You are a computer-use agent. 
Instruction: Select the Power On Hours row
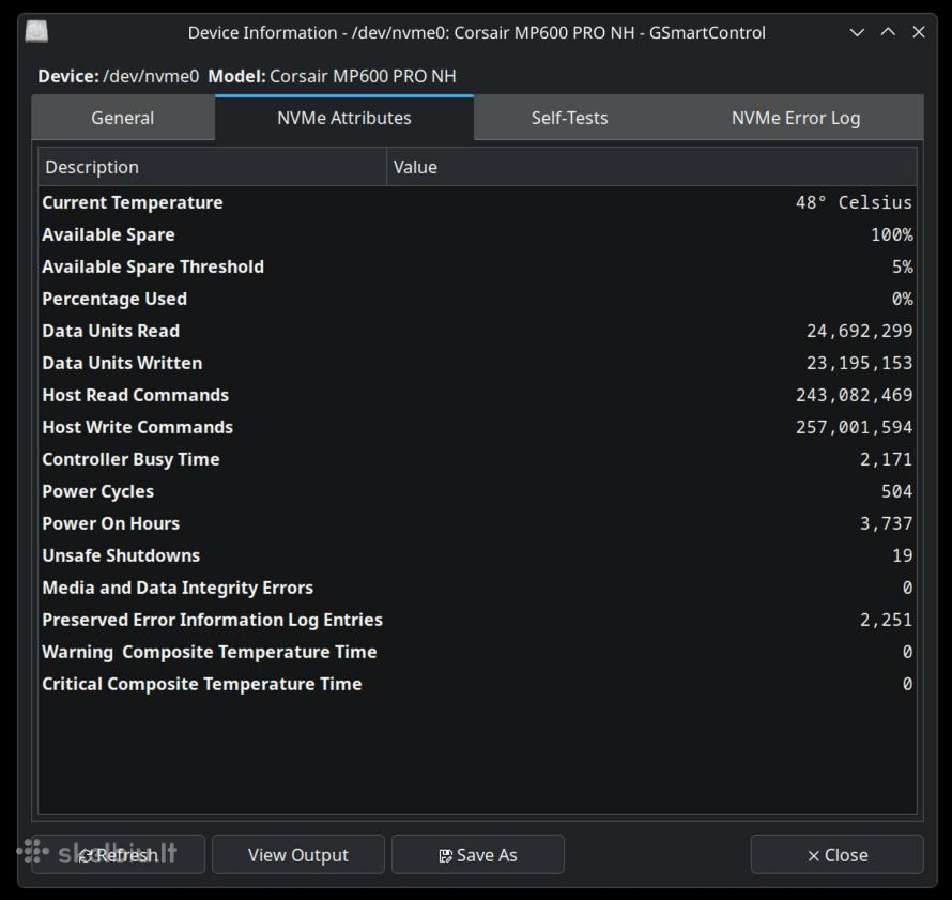click(x=477, y=523)
